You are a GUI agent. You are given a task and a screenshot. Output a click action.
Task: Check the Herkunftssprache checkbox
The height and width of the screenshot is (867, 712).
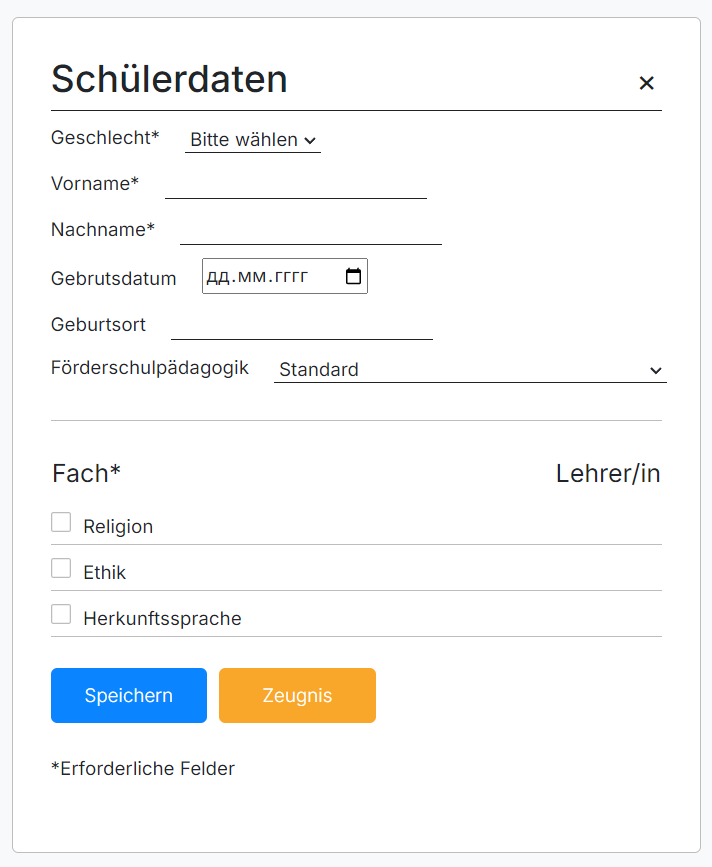point(61,614)
